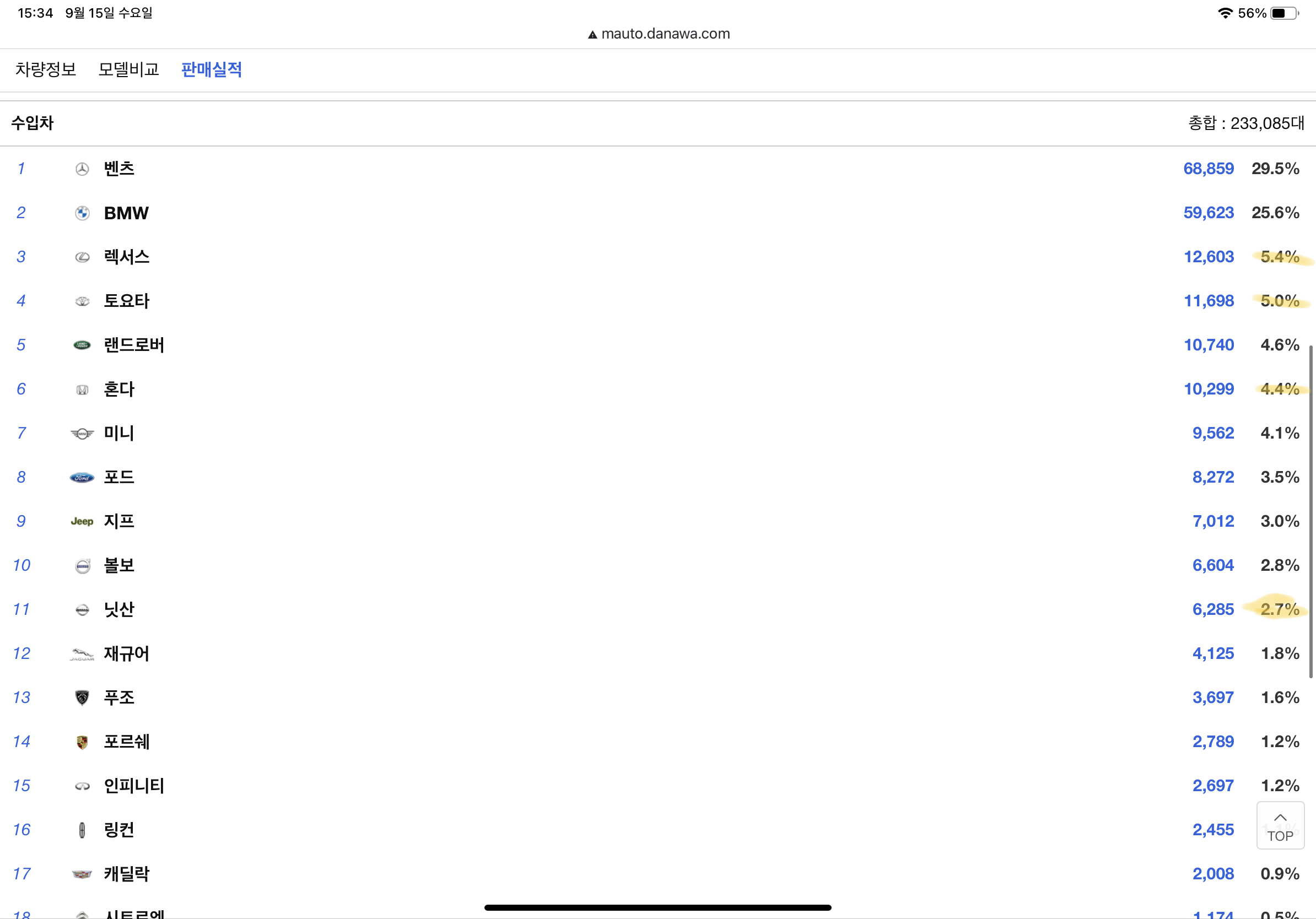1316x919 pixels.
Task: Click sales figure 10,740
Action: (x=1209, y=345)
